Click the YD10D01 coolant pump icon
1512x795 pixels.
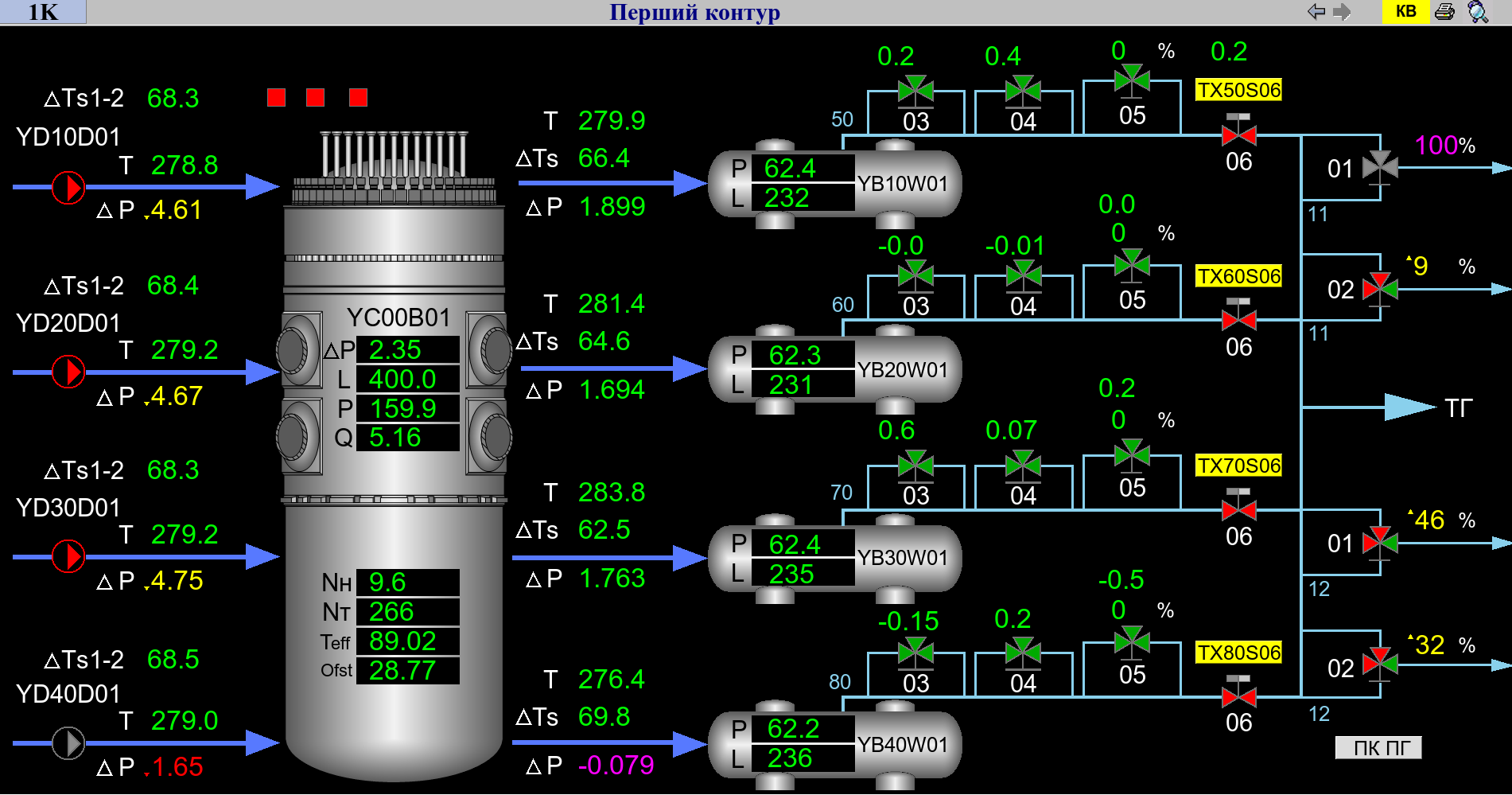(x=68, y=188)
